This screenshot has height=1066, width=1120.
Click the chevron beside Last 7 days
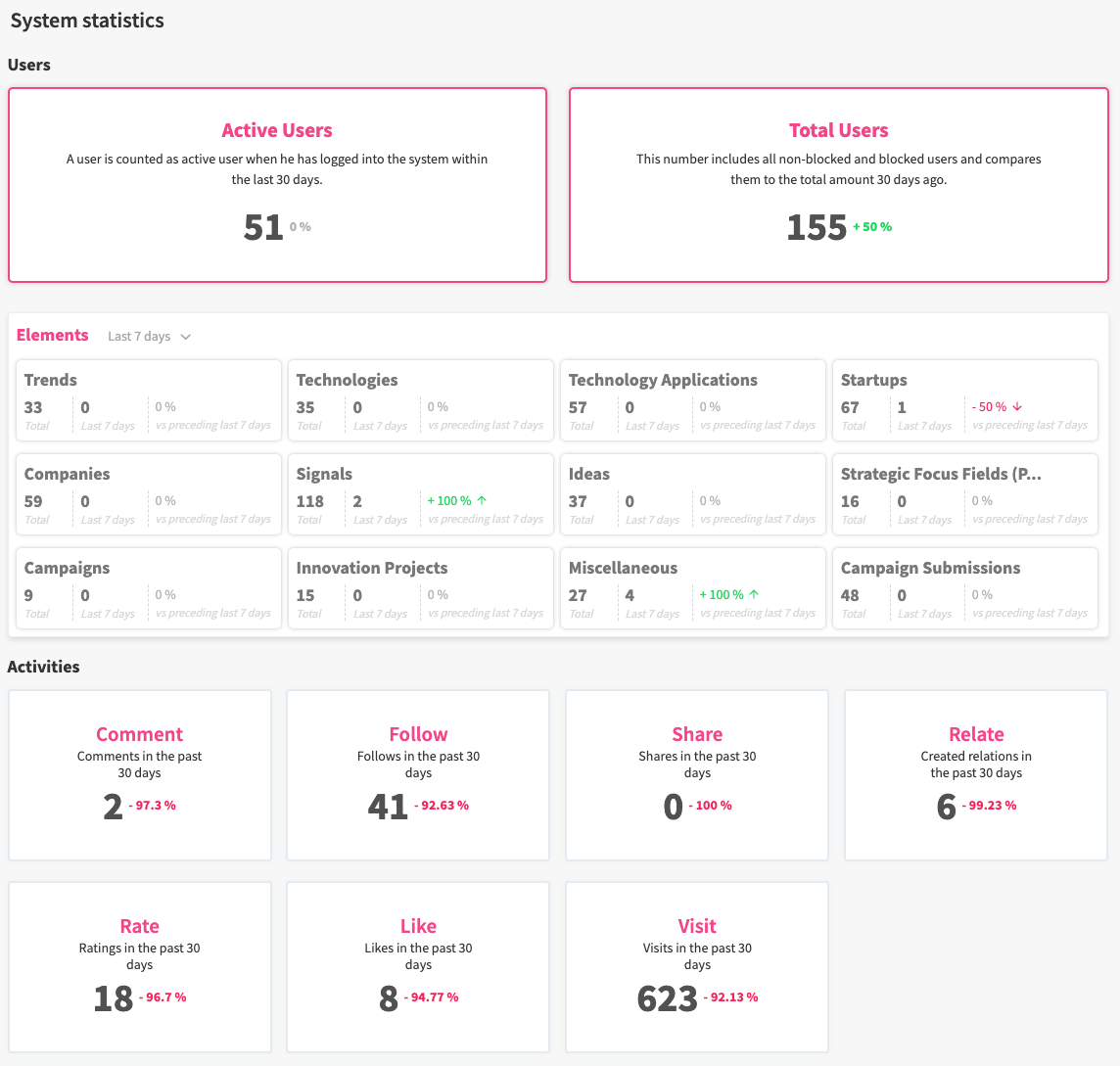coord(186,337)
